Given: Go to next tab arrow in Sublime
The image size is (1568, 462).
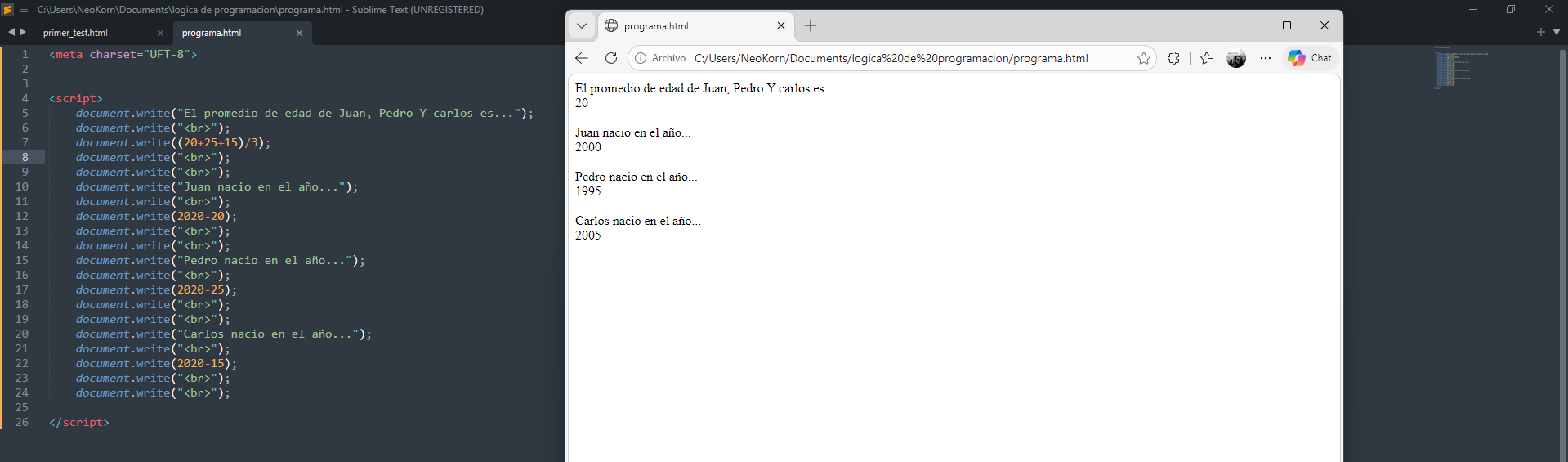Looking at the screenshot, I should pyautogui.click(x=23, y=32).
